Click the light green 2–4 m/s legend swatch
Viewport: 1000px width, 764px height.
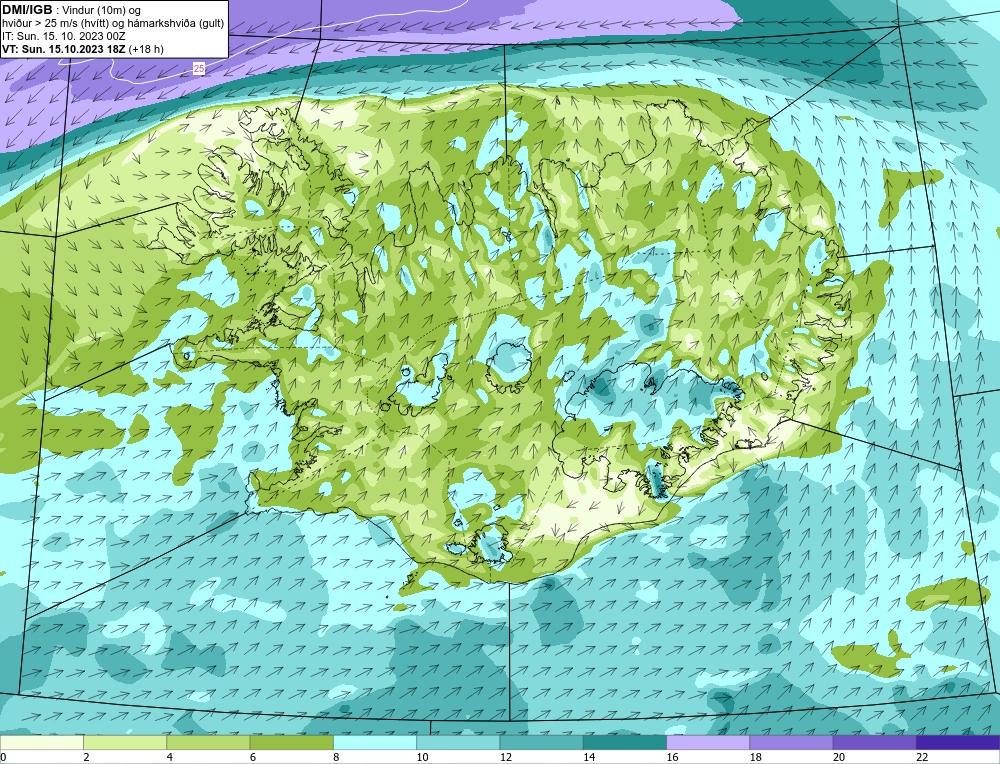(x=125, y=742)
